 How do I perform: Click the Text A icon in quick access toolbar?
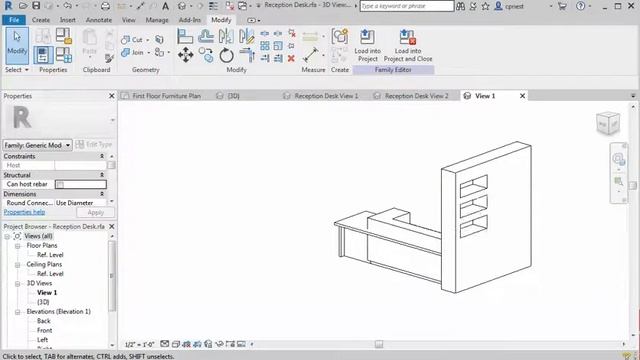click(165, 6)
